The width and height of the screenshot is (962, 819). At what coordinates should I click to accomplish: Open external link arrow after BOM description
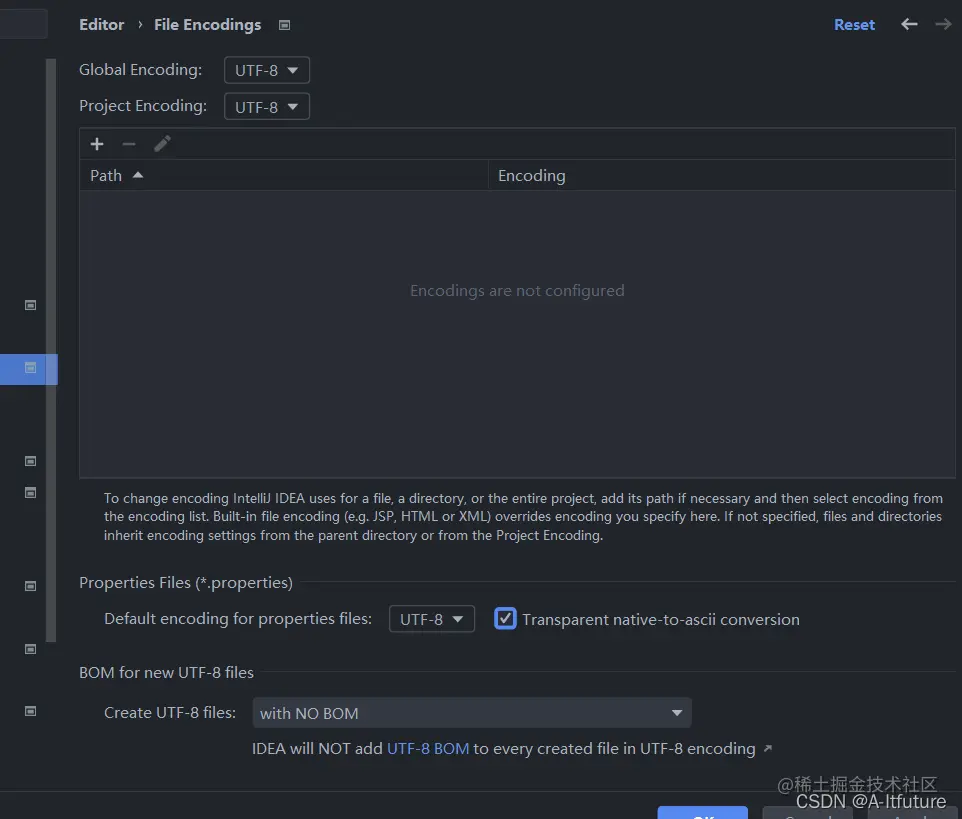pos(768,748)
